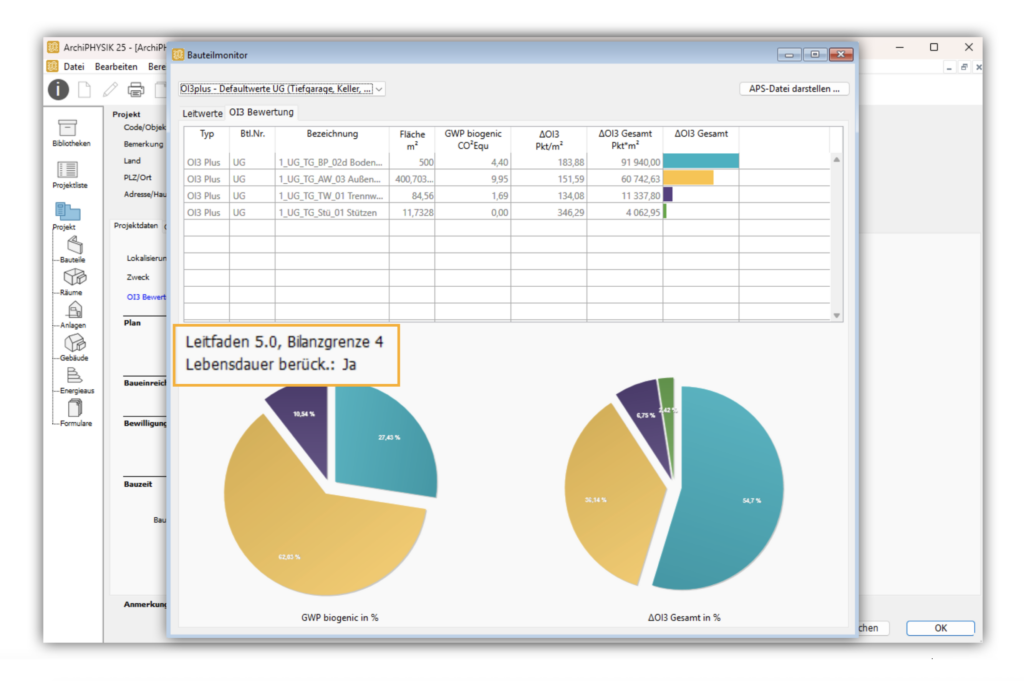Close the Bauteilmonitor window
Viewport: 1024px width, 681px height.
[841, 55]
